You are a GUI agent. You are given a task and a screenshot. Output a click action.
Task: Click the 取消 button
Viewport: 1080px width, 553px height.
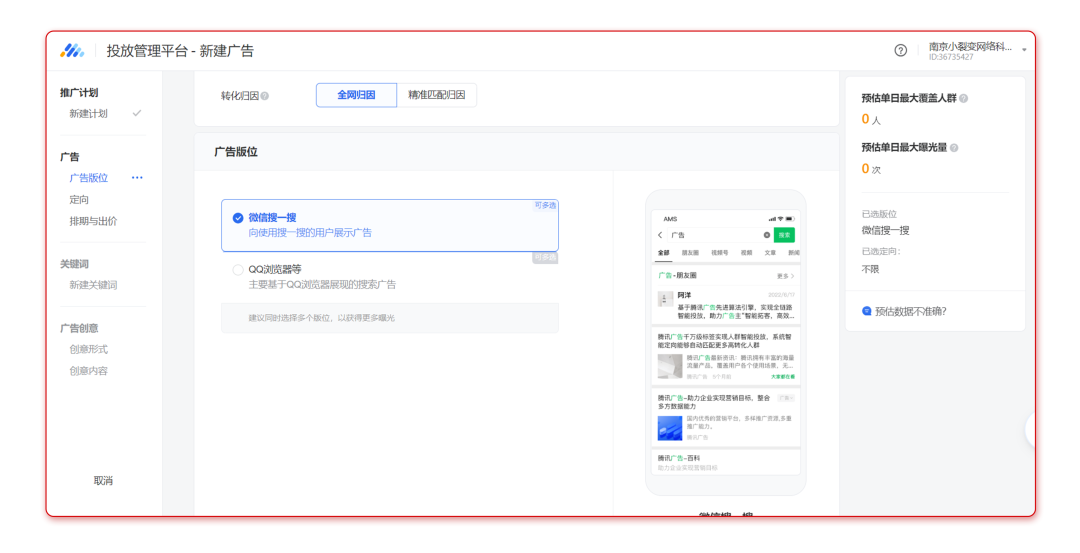pos(103,481)
